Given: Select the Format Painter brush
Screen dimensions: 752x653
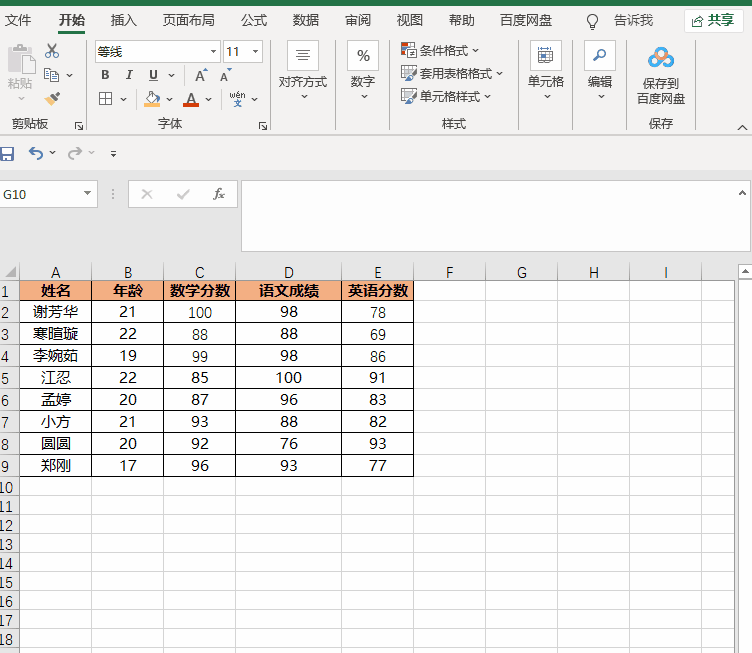Looking at the screenshot, I should (x=52, y=98).
